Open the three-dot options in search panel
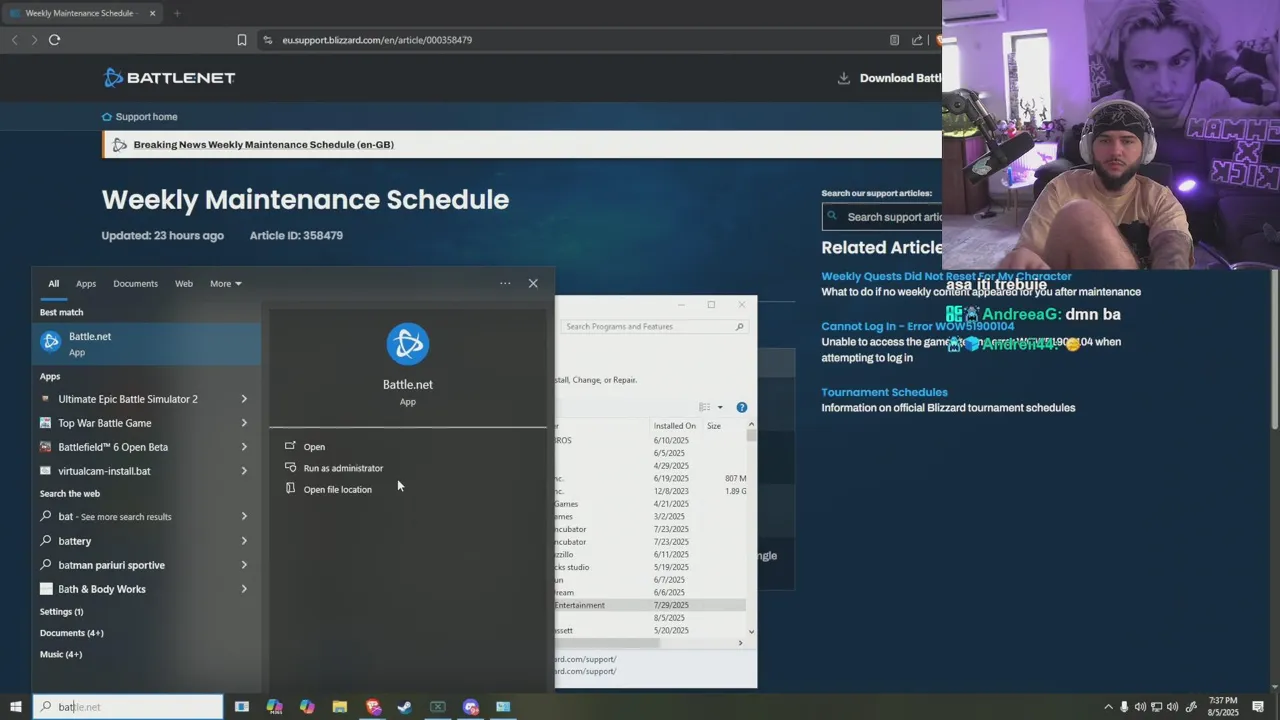Image resolution: width=1280 pixels, height=720 pixels. [505, 284]
